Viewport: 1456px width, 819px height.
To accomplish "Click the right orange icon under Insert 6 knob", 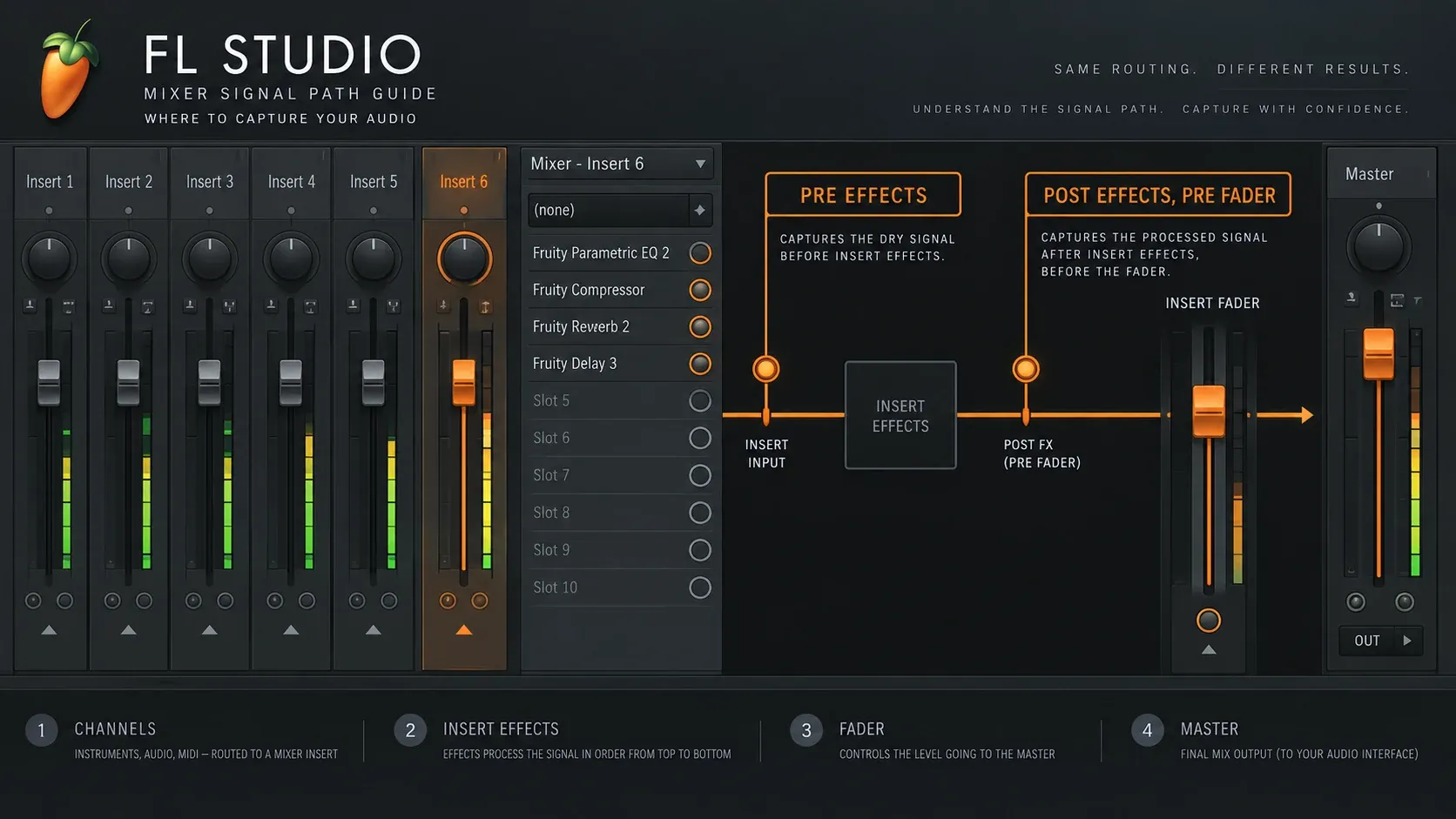I will click(x=485, y=305).
